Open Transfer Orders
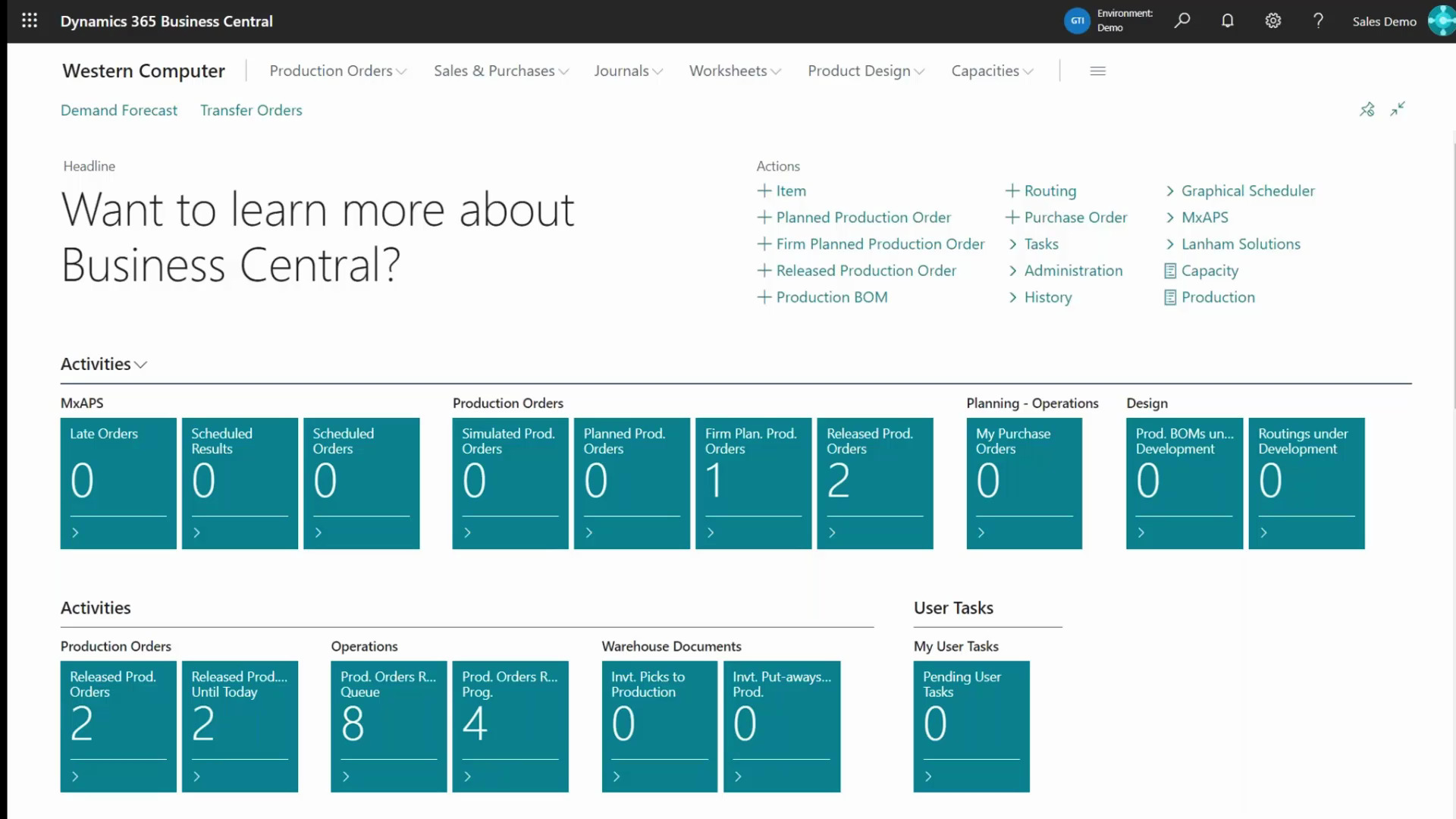The width and height of the screenshot is (1456, 819). pos(251,110)
